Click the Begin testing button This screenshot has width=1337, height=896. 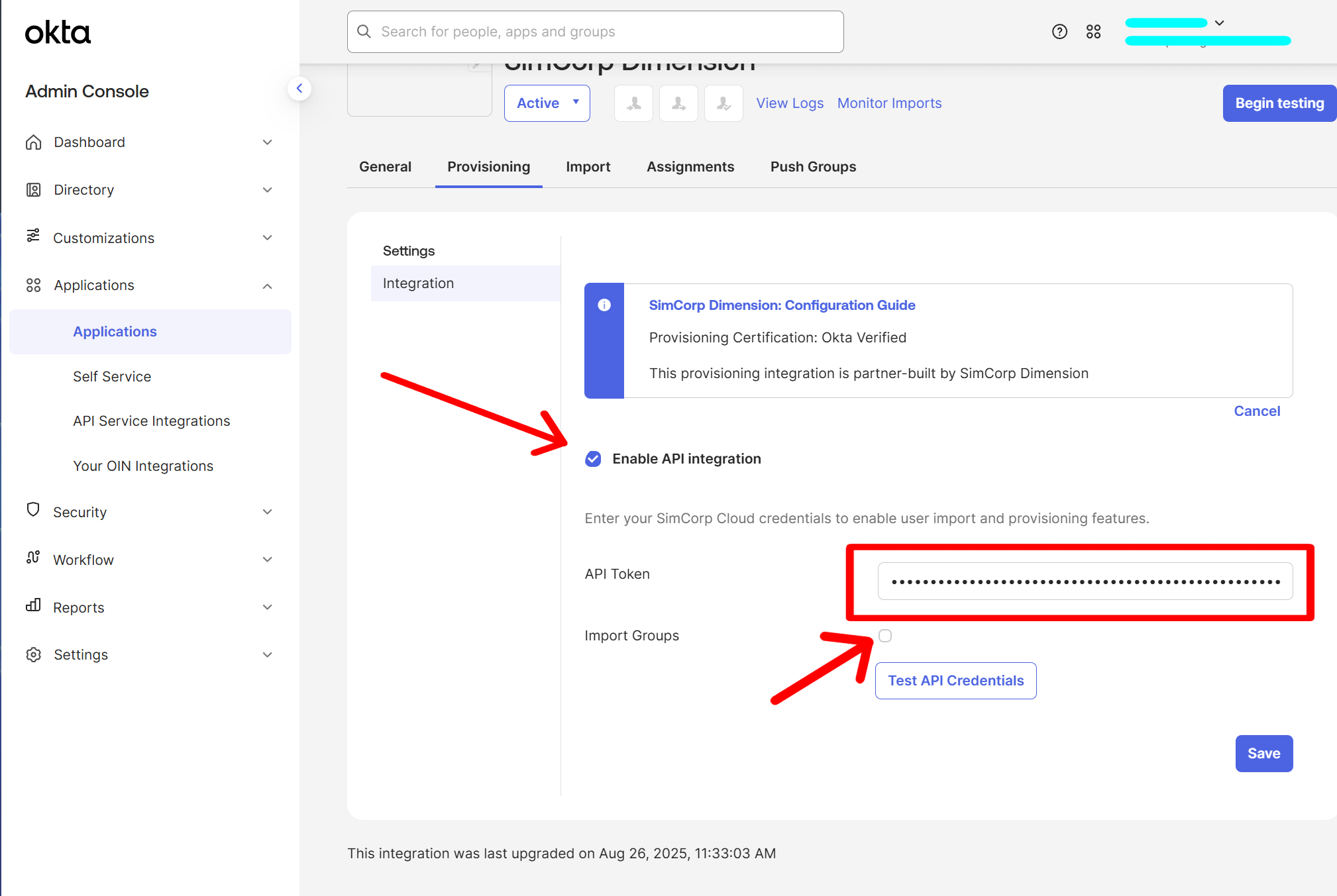[1279, 103]
